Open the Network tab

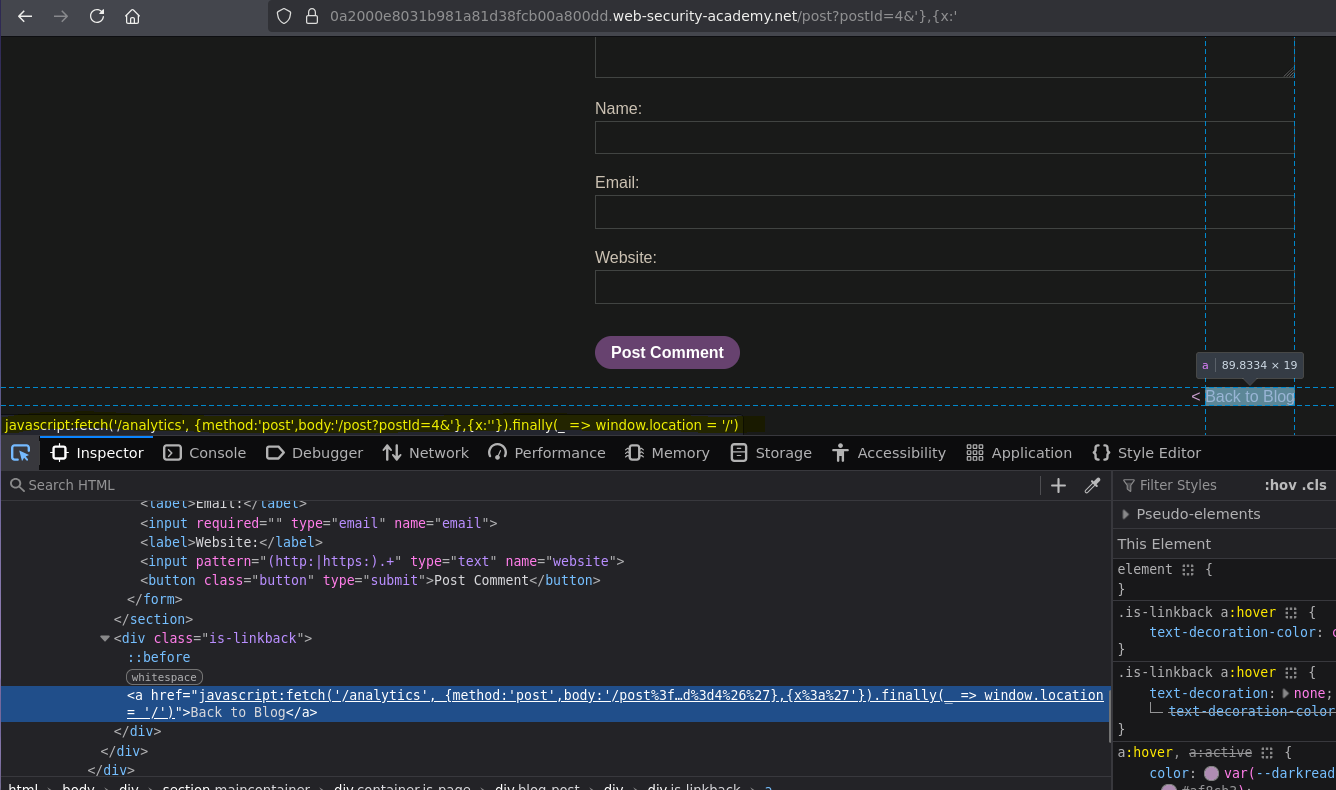[426, 453]
